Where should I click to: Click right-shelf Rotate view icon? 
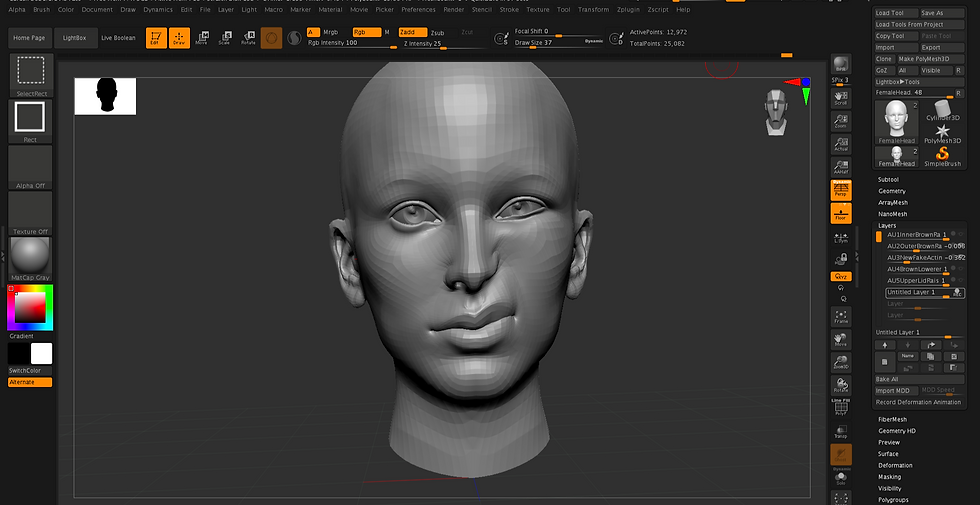pos(841,385)
